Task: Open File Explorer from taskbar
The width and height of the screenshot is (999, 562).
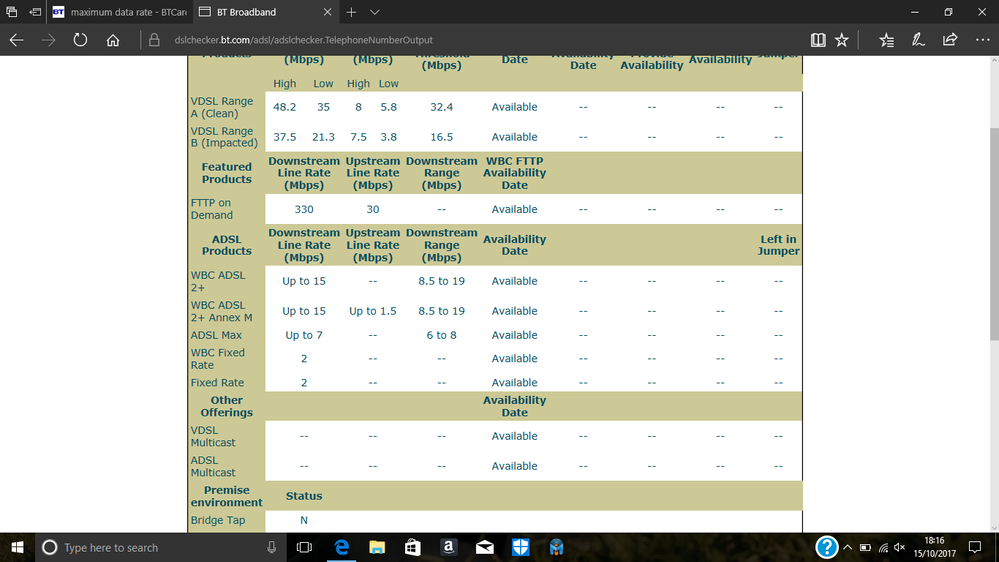Action: click(377, 547)
